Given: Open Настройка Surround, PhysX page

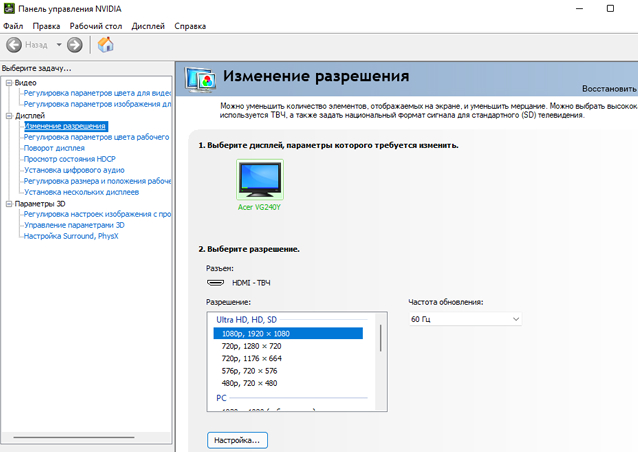Looking at the screenshot, I should tap(71, 236).
